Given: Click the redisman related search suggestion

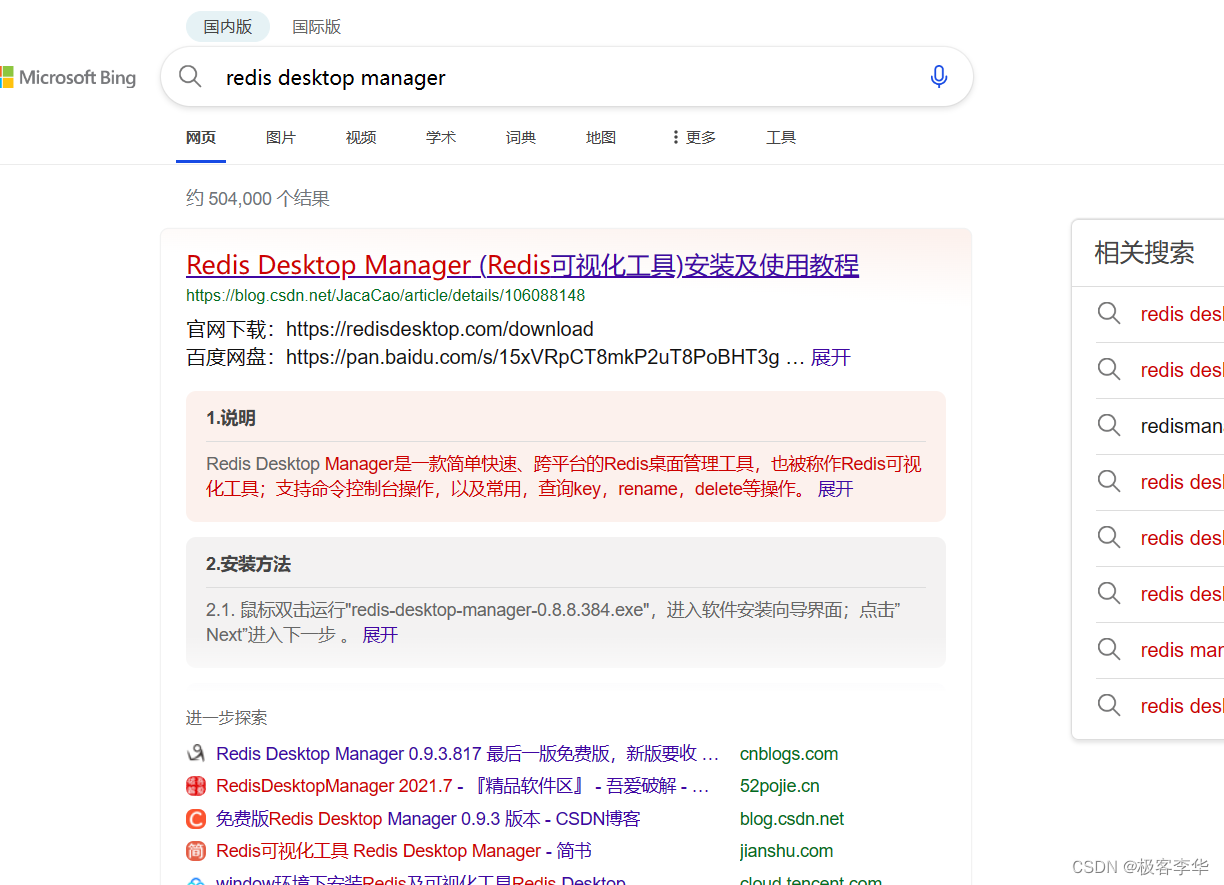Looking at the screenshot, I should (1181, 426).
